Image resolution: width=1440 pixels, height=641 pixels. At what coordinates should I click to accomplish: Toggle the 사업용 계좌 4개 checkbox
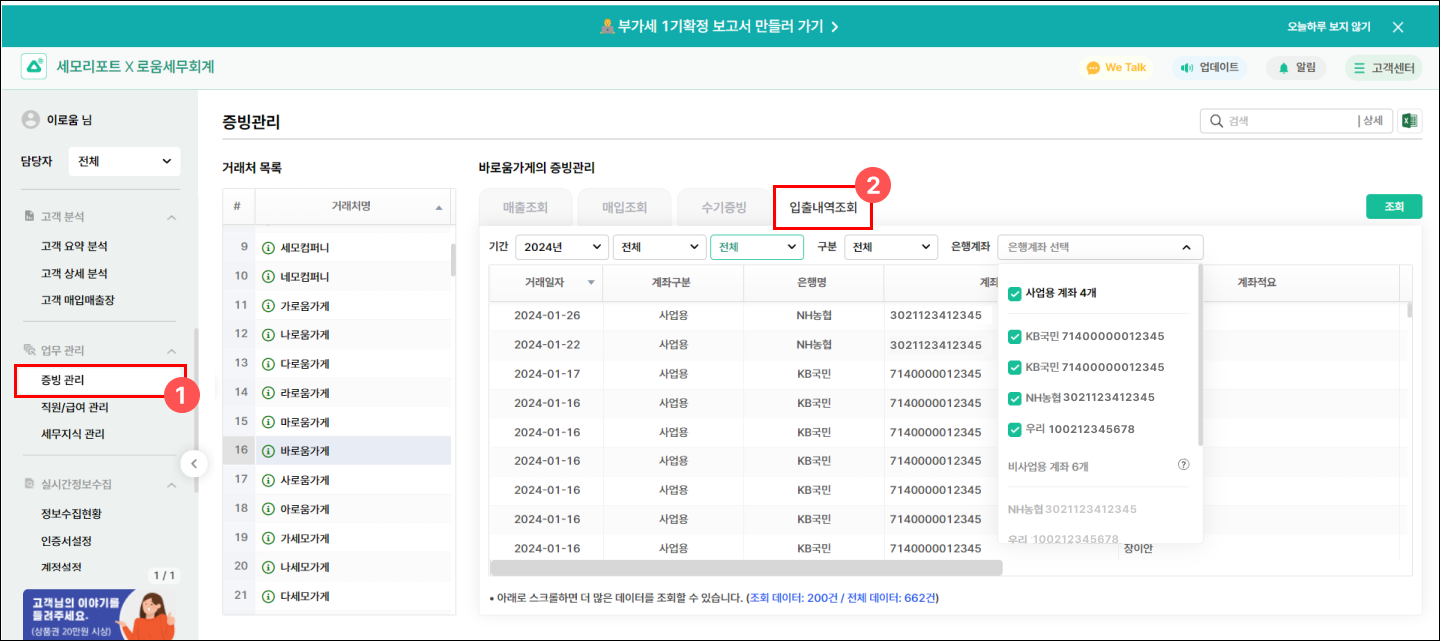click(x=1015, y=293)
